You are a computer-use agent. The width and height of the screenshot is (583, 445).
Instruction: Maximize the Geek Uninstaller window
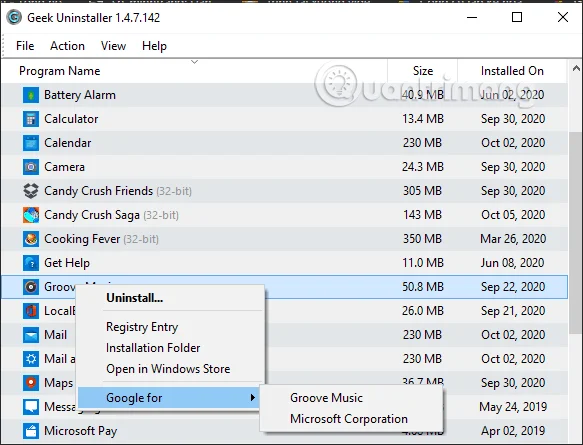(x=517, y=17)
